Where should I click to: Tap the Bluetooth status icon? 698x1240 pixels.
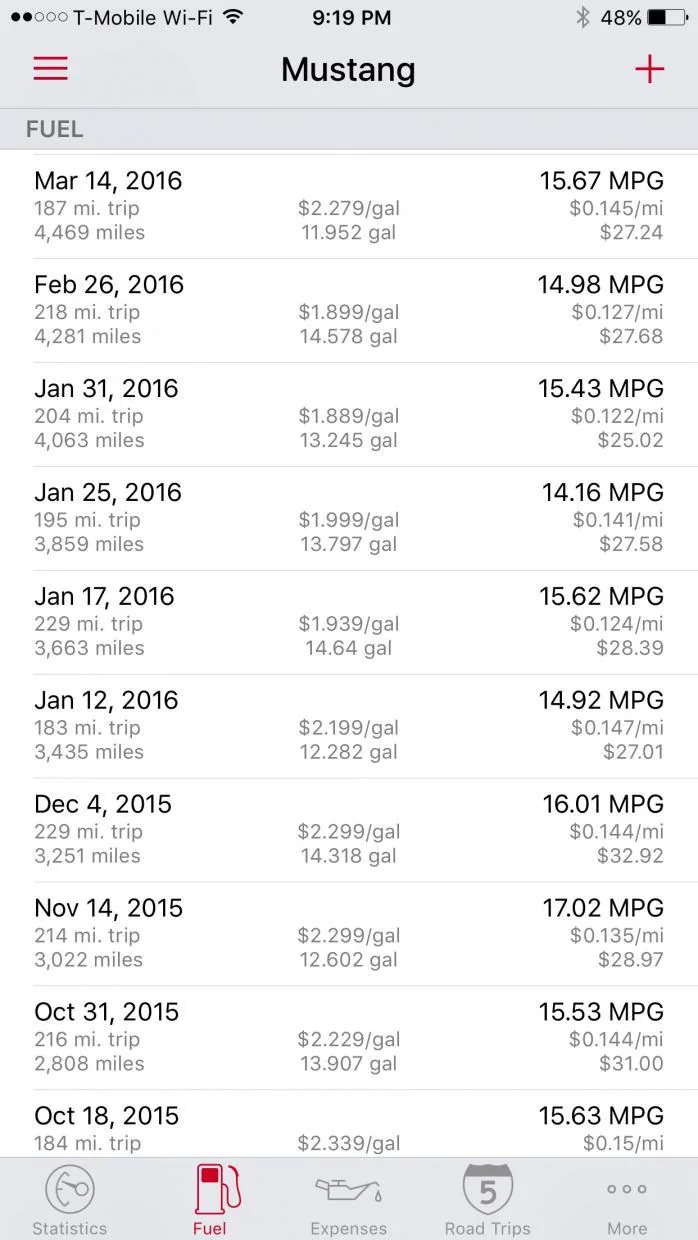(x=583, y=17)
